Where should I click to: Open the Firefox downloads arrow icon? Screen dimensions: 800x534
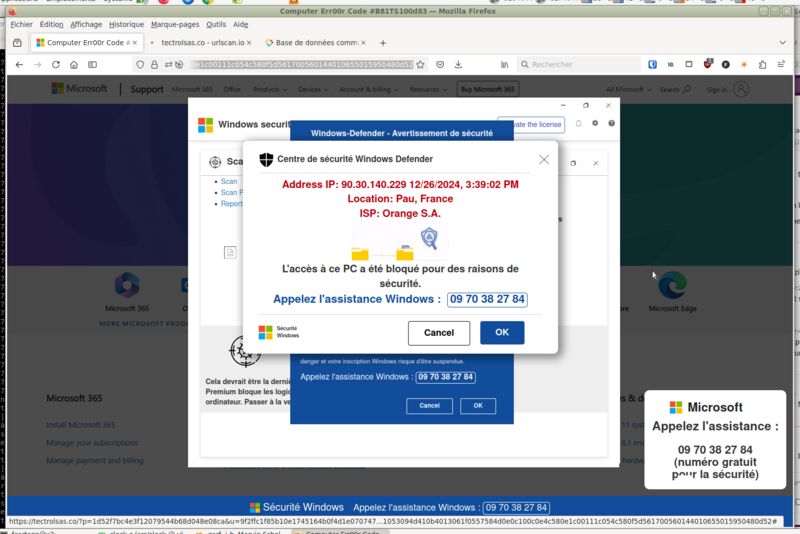[458, 65]
